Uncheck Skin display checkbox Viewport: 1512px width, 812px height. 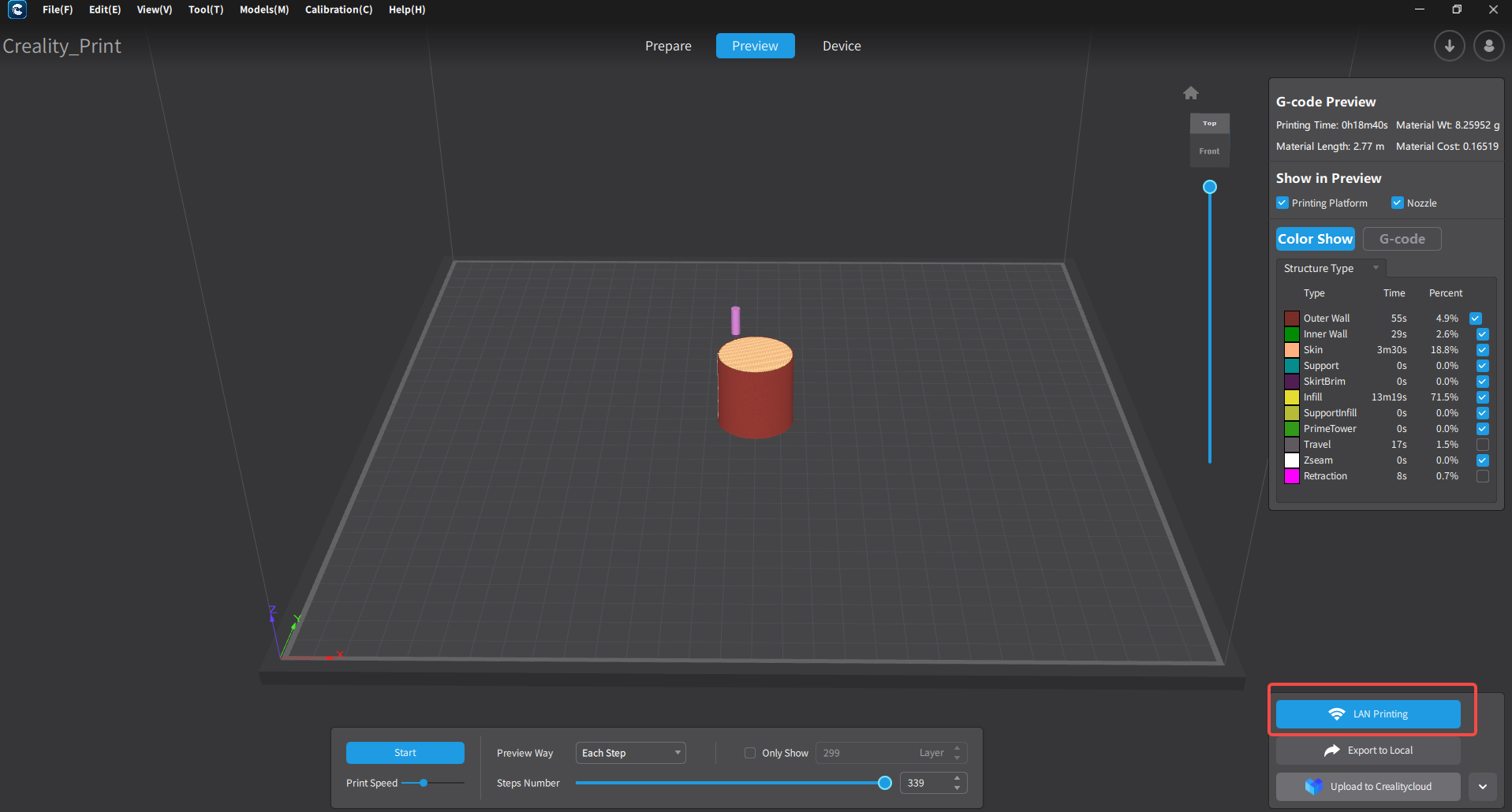pyautogui.click(x=1483, y=350)
